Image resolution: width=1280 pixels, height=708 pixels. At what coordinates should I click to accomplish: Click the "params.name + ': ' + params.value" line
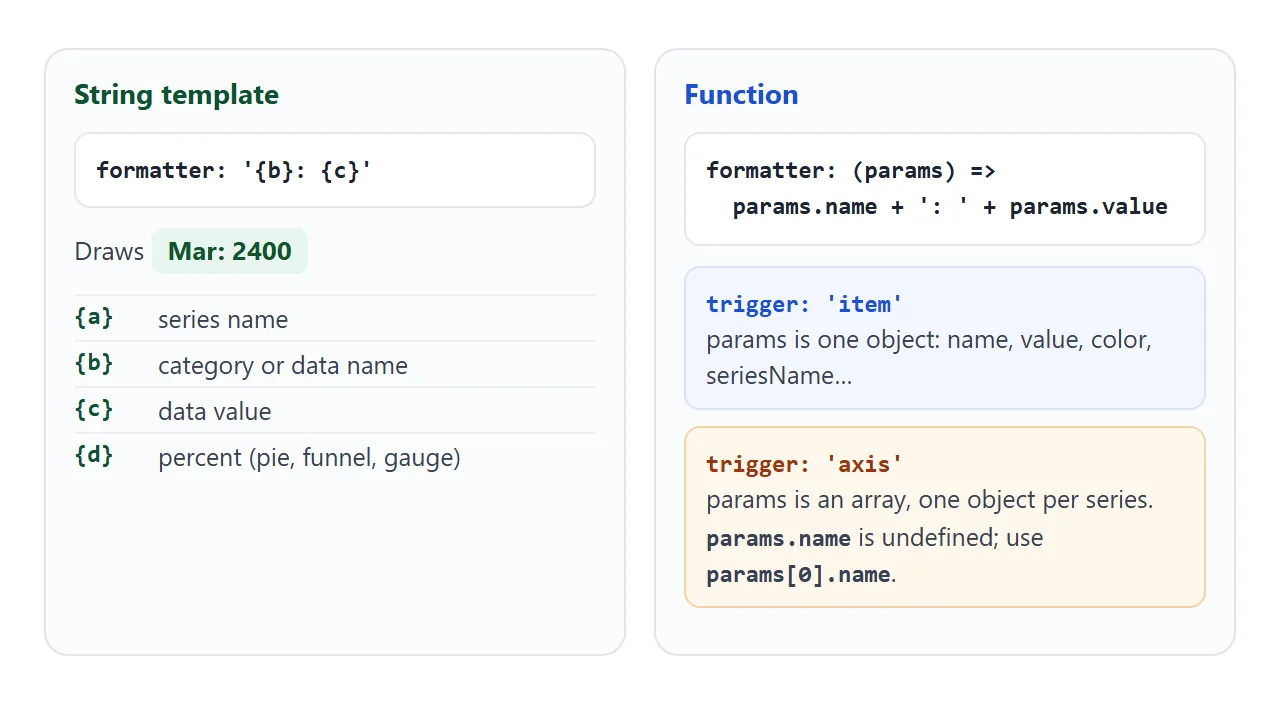[x=950, y=207]
